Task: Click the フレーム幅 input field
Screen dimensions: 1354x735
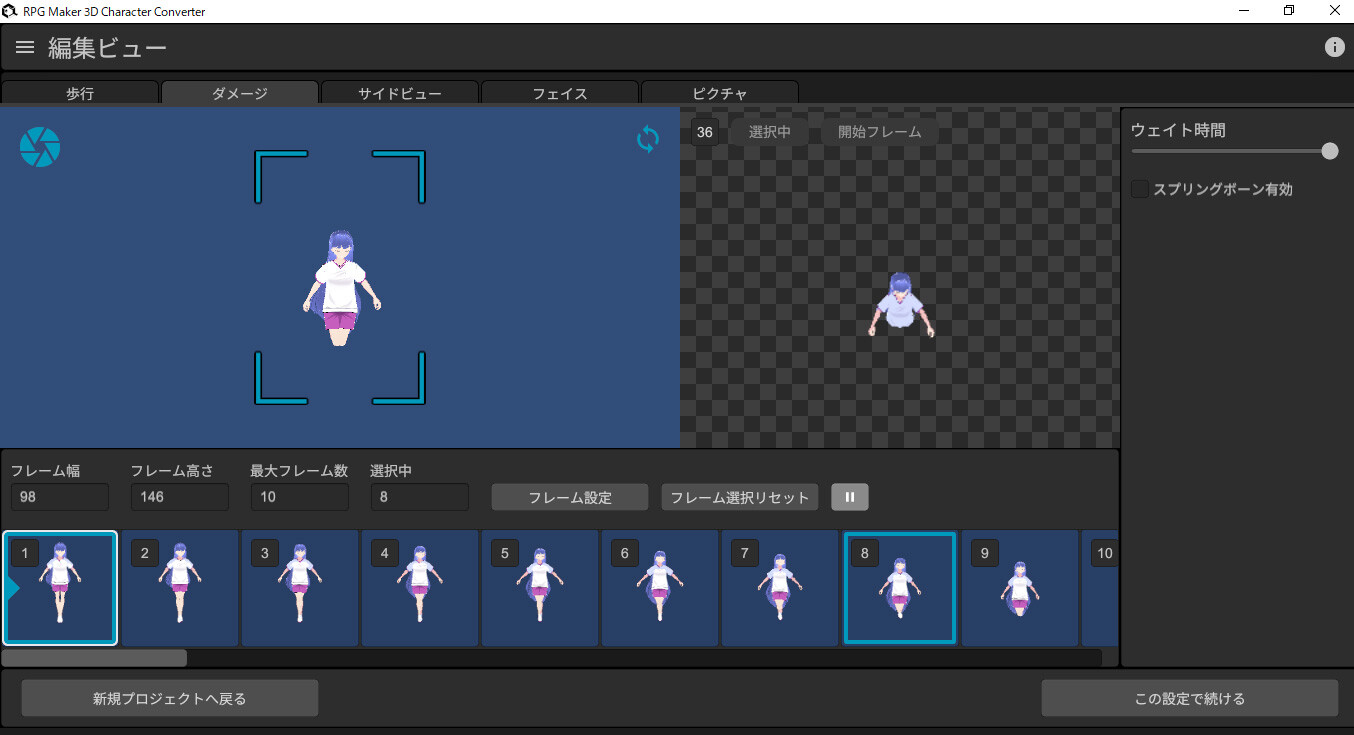Action: [59, 497]
